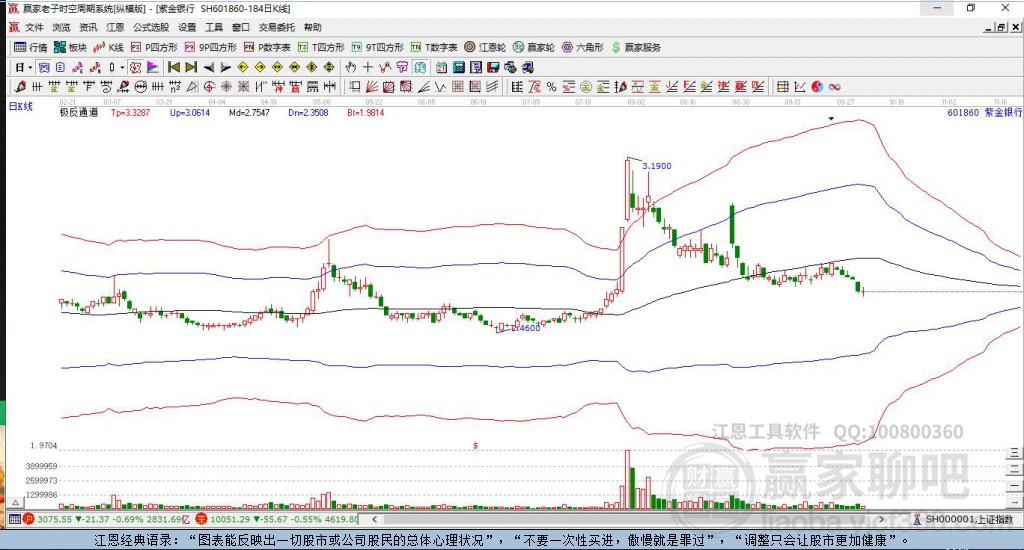Click the 3075.55 Shanghai index readout
1024x550 pixels.
(54, 519)
